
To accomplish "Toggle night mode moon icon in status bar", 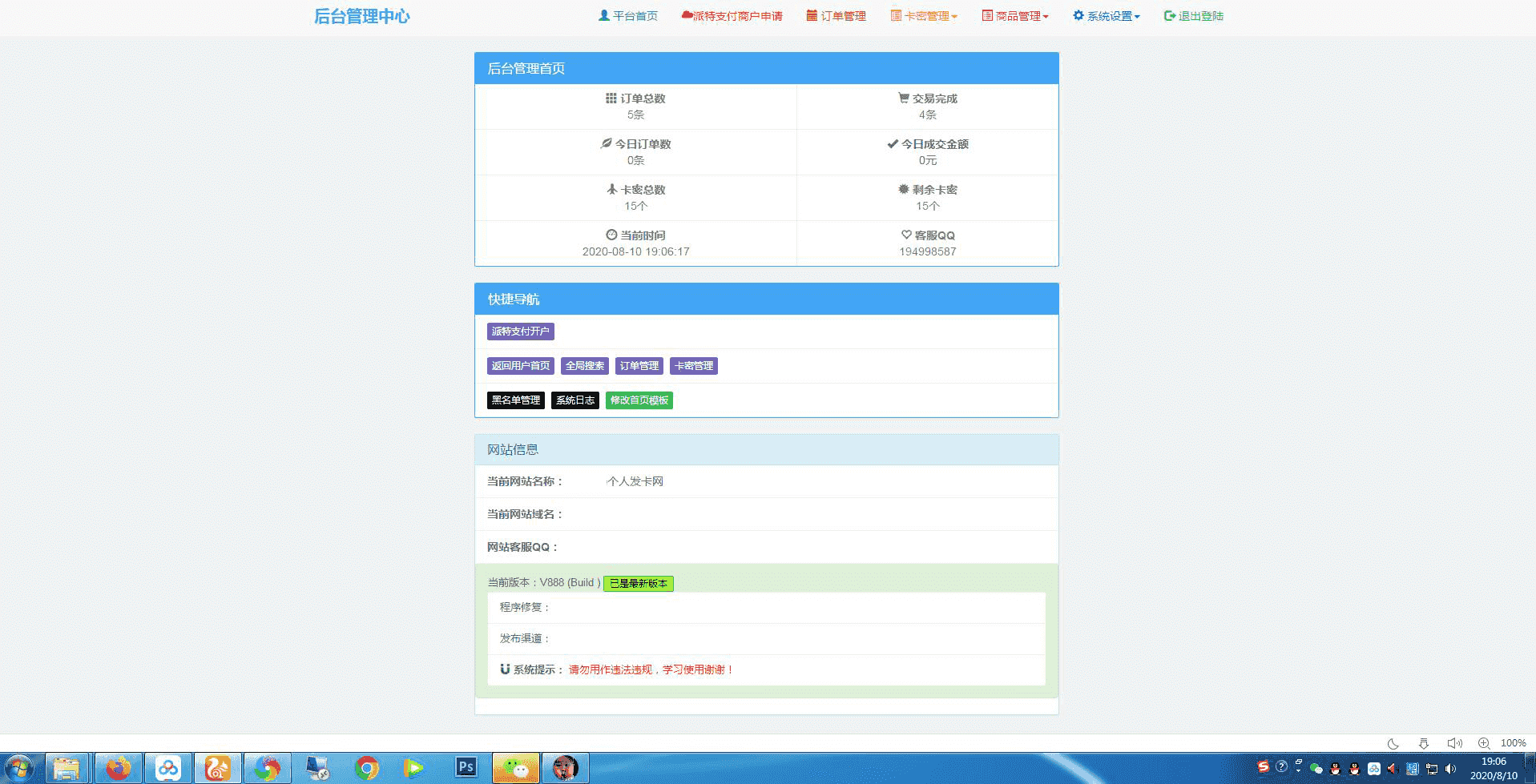I will pos(1393,743).
